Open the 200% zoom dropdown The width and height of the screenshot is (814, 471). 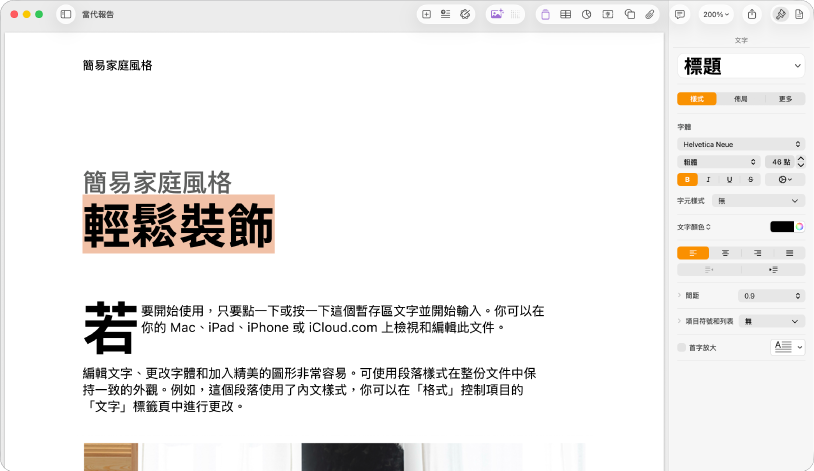pos(716,15)
